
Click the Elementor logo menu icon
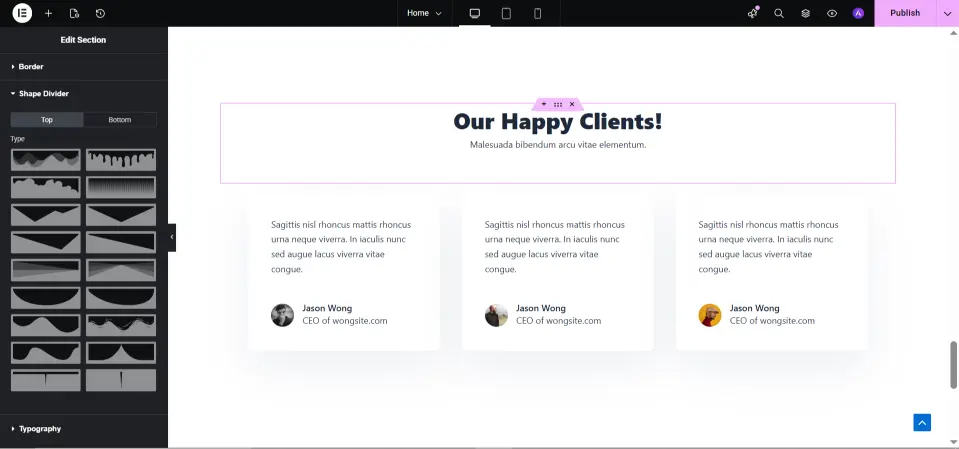point(22,13)
